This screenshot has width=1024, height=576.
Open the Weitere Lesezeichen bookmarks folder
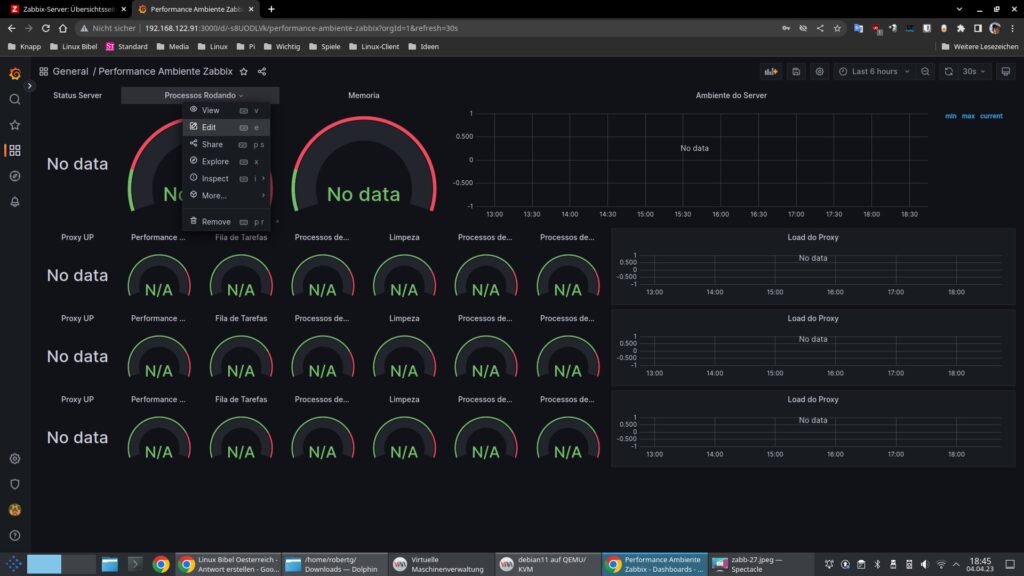(980, 46)
